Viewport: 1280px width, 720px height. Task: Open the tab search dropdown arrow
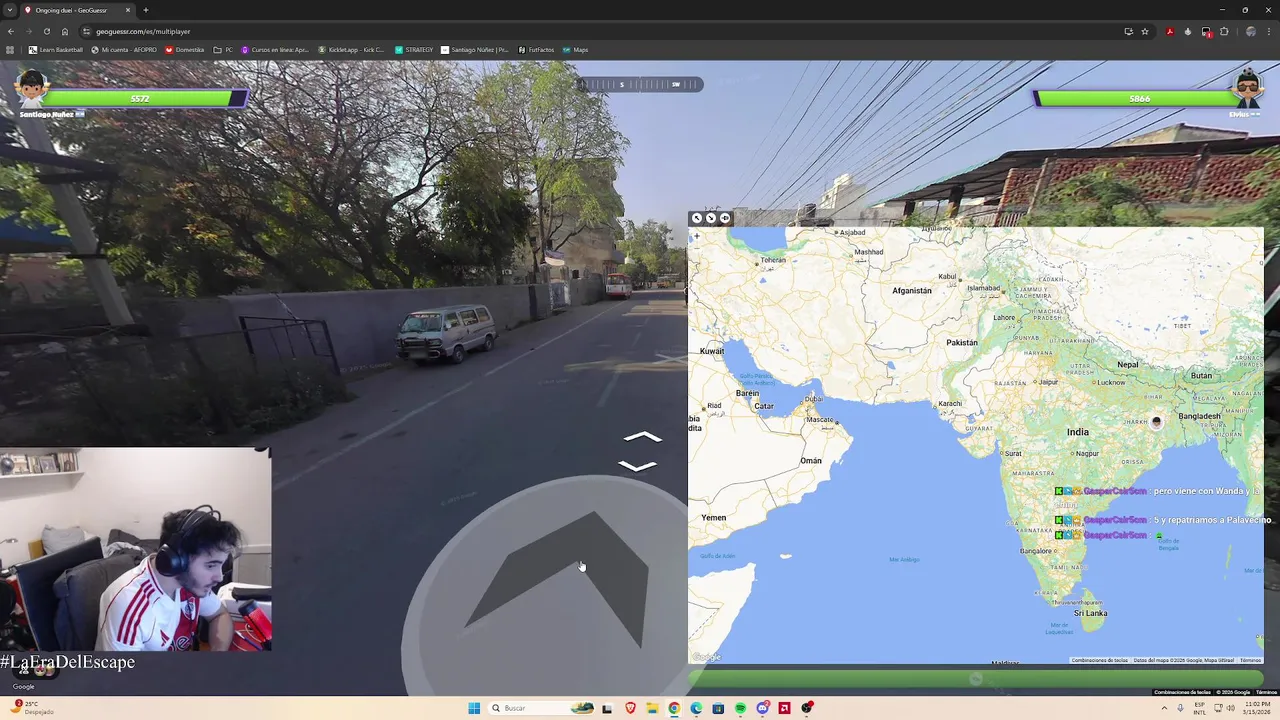(x=10, y=10)
